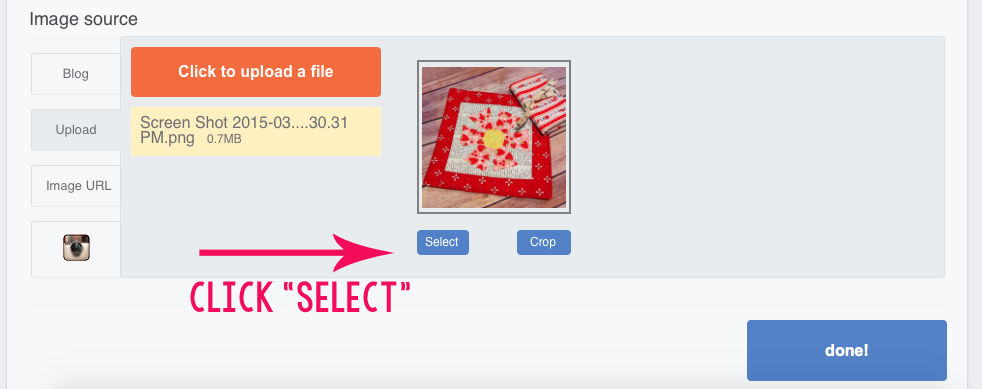982x389 pixels.
Task: Click the blue done! button
Action: pos(847,350)
